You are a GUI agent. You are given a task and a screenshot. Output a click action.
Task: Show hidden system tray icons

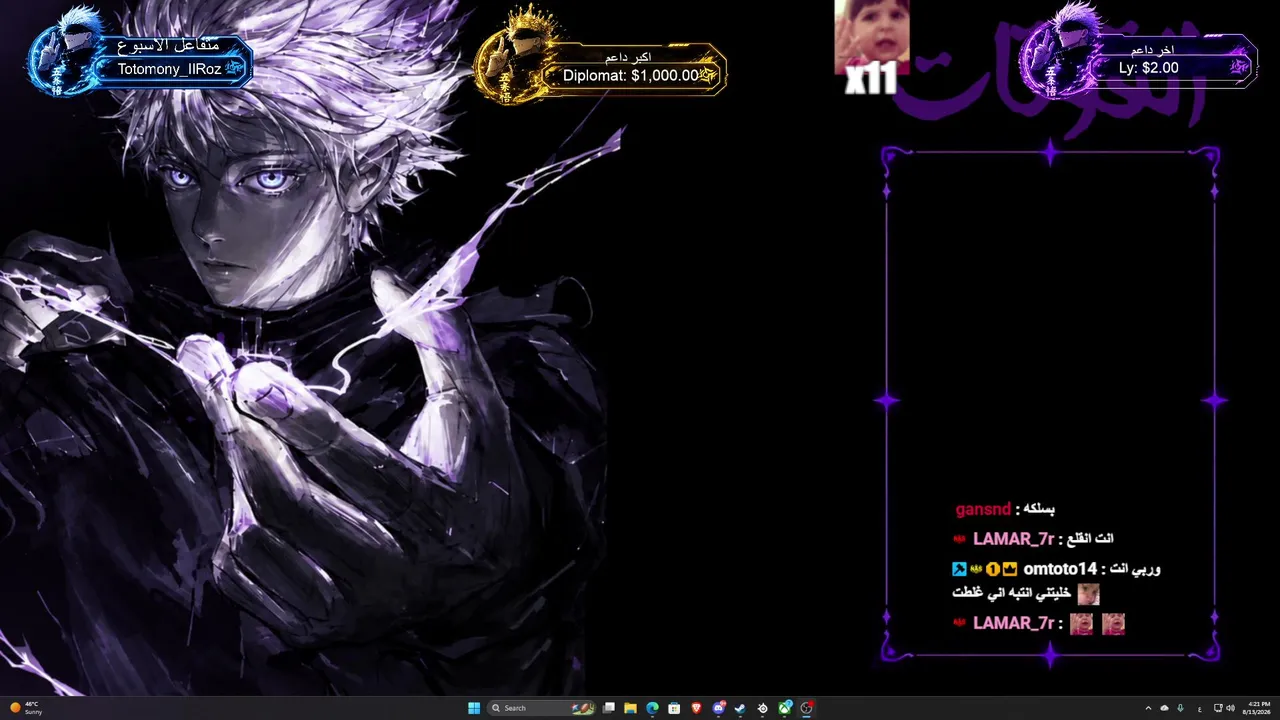(x=1148, y=708)
